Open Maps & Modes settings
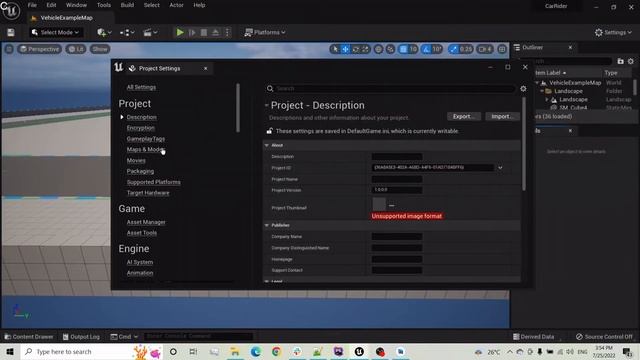Screen dimensions: 640x360 [145, 149]
